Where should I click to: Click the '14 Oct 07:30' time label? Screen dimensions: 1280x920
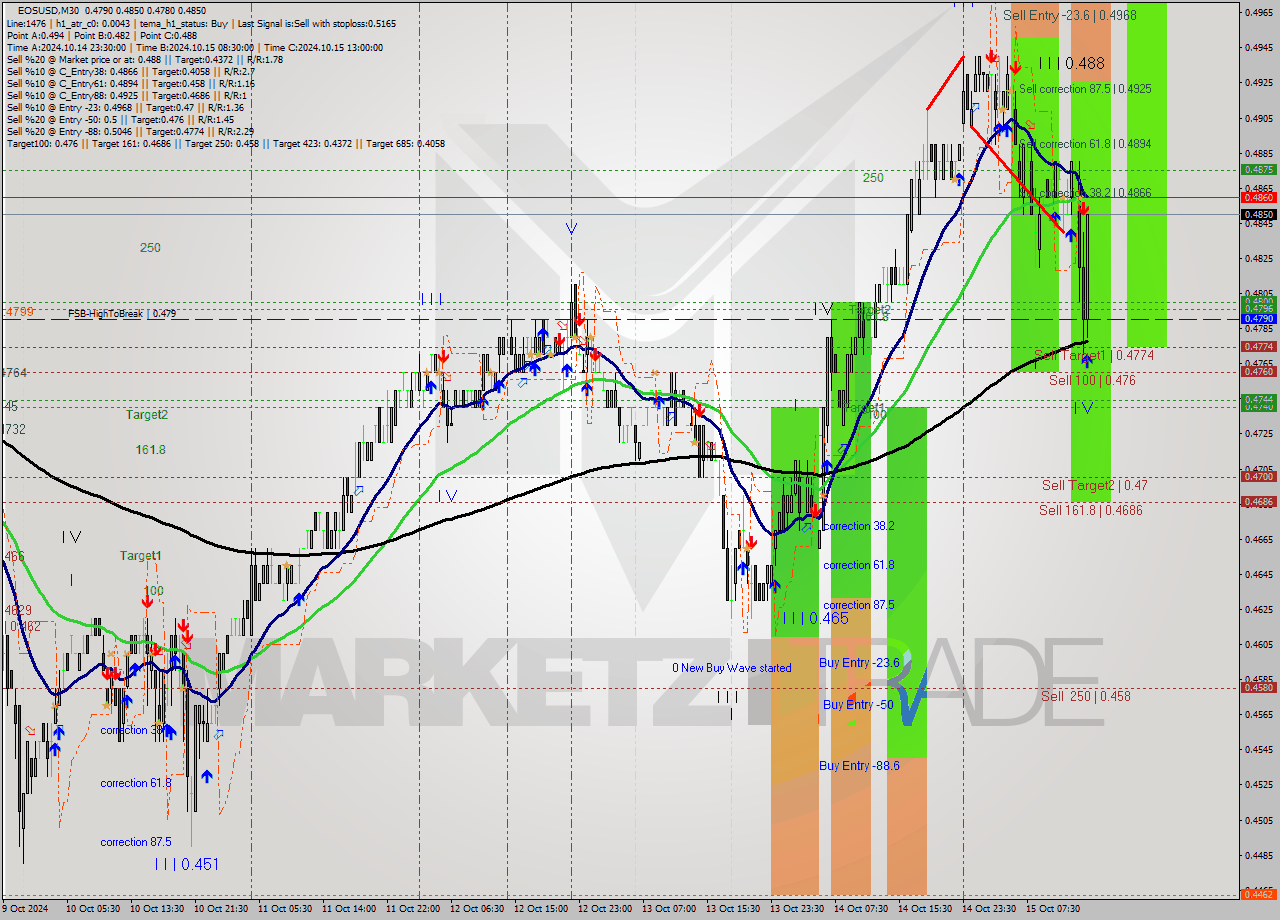[x=861, y=909]
